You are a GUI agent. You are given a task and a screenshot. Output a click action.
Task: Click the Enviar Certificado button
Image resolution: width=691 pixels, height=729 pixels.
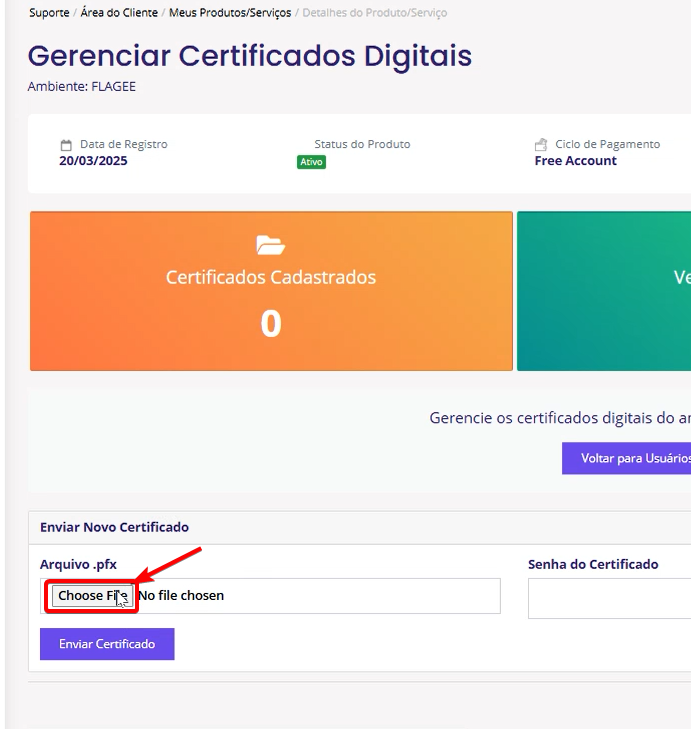coord(107,644)
